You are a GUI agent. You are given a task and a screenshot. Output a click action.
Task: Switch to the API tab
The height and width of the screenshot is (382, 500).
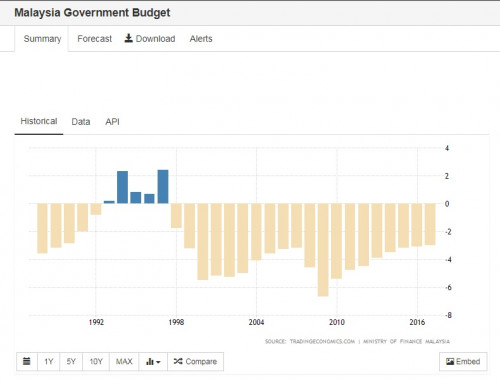(x=112, y=122)
